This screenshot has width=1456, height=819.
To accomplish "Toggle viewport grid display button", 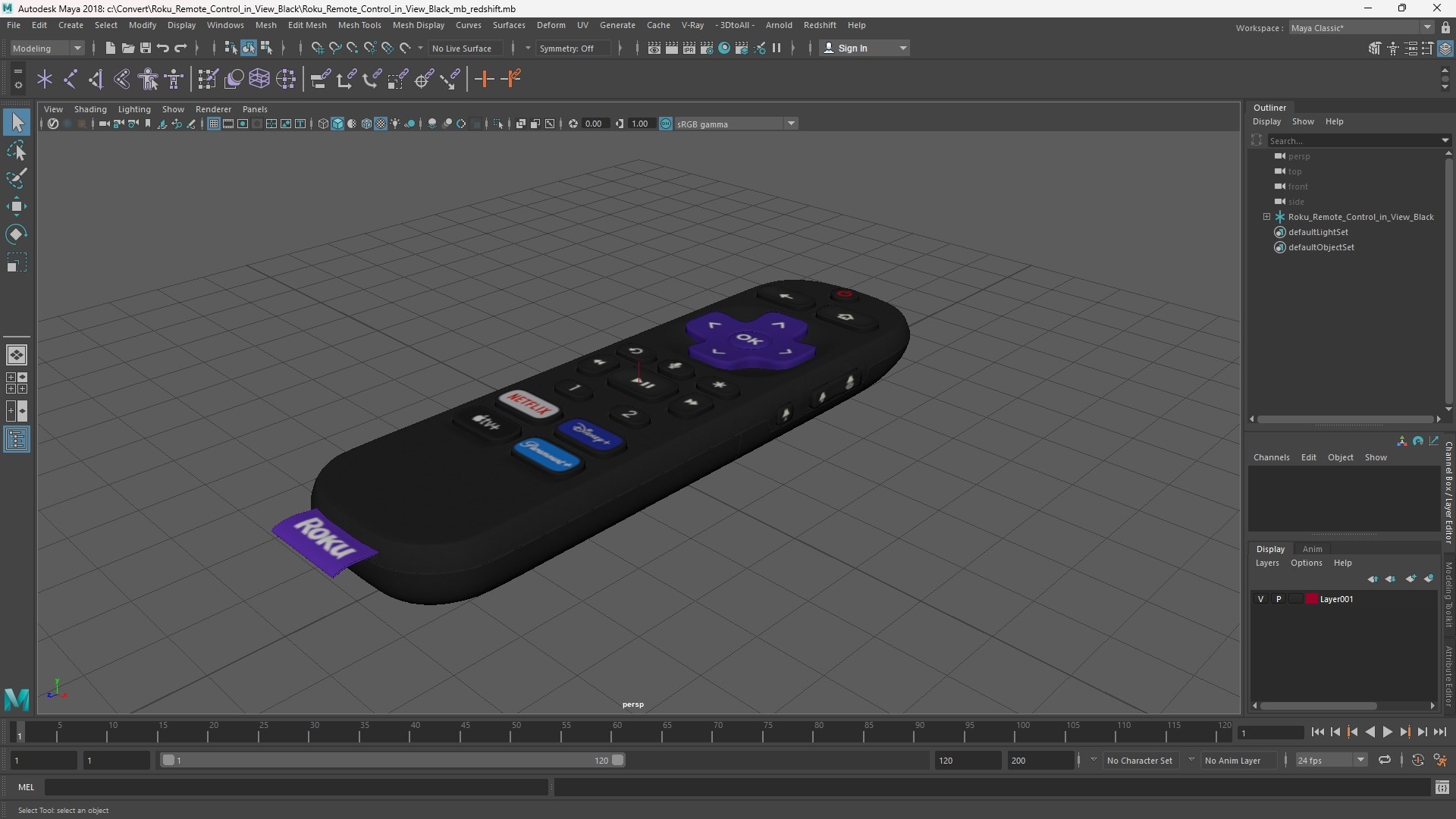I will [214, 124].
